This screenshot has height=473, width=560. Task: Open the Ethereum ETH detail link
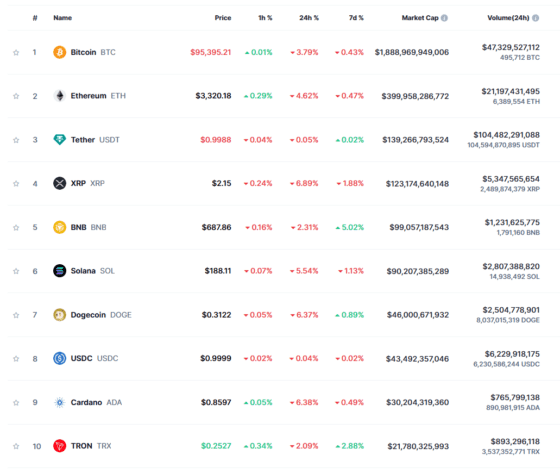pyautogui.click(x=98, y=96)
